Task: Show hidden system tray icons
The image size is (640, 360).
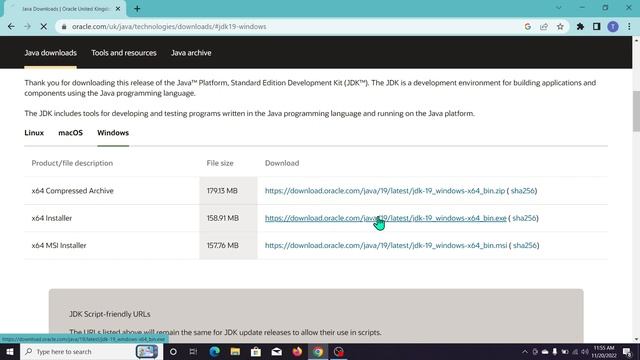Action: point(525,351)
